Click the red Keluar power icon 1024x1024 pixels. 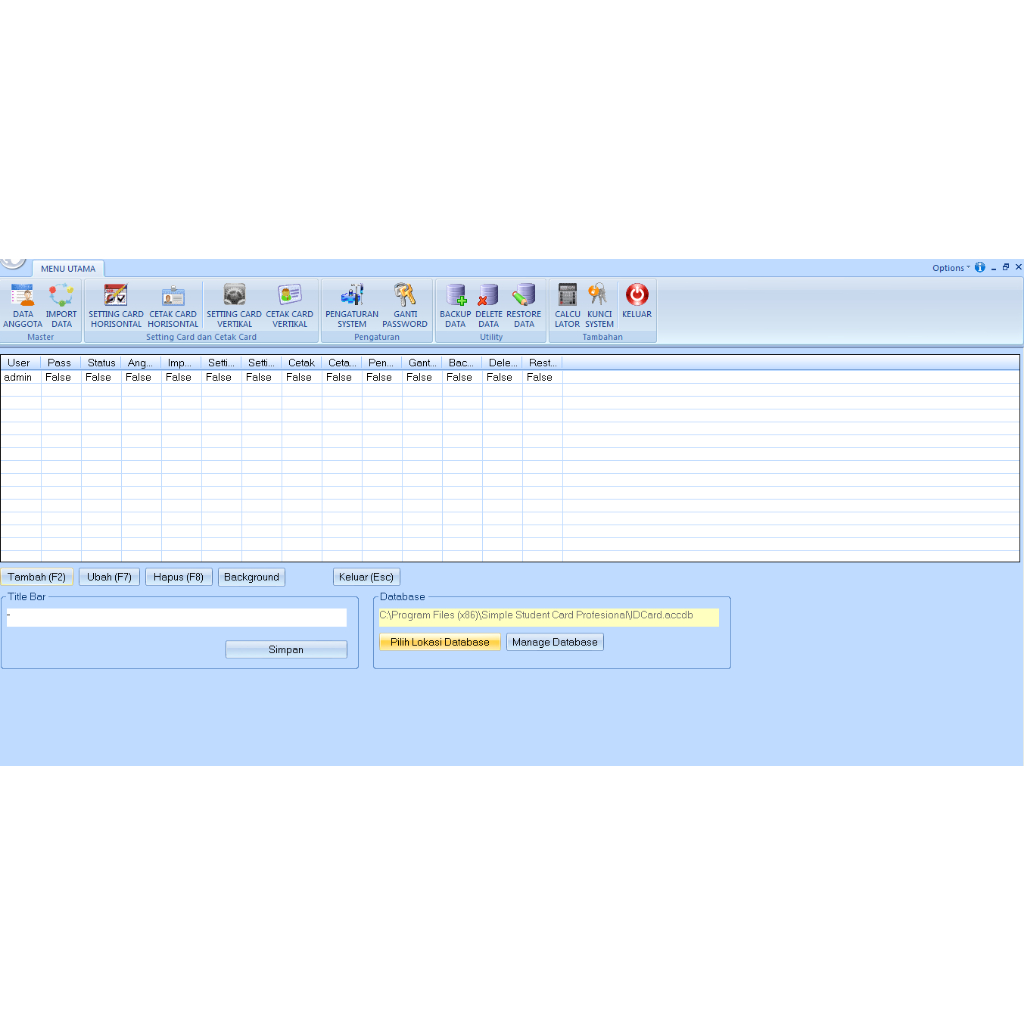coord(637,300)
